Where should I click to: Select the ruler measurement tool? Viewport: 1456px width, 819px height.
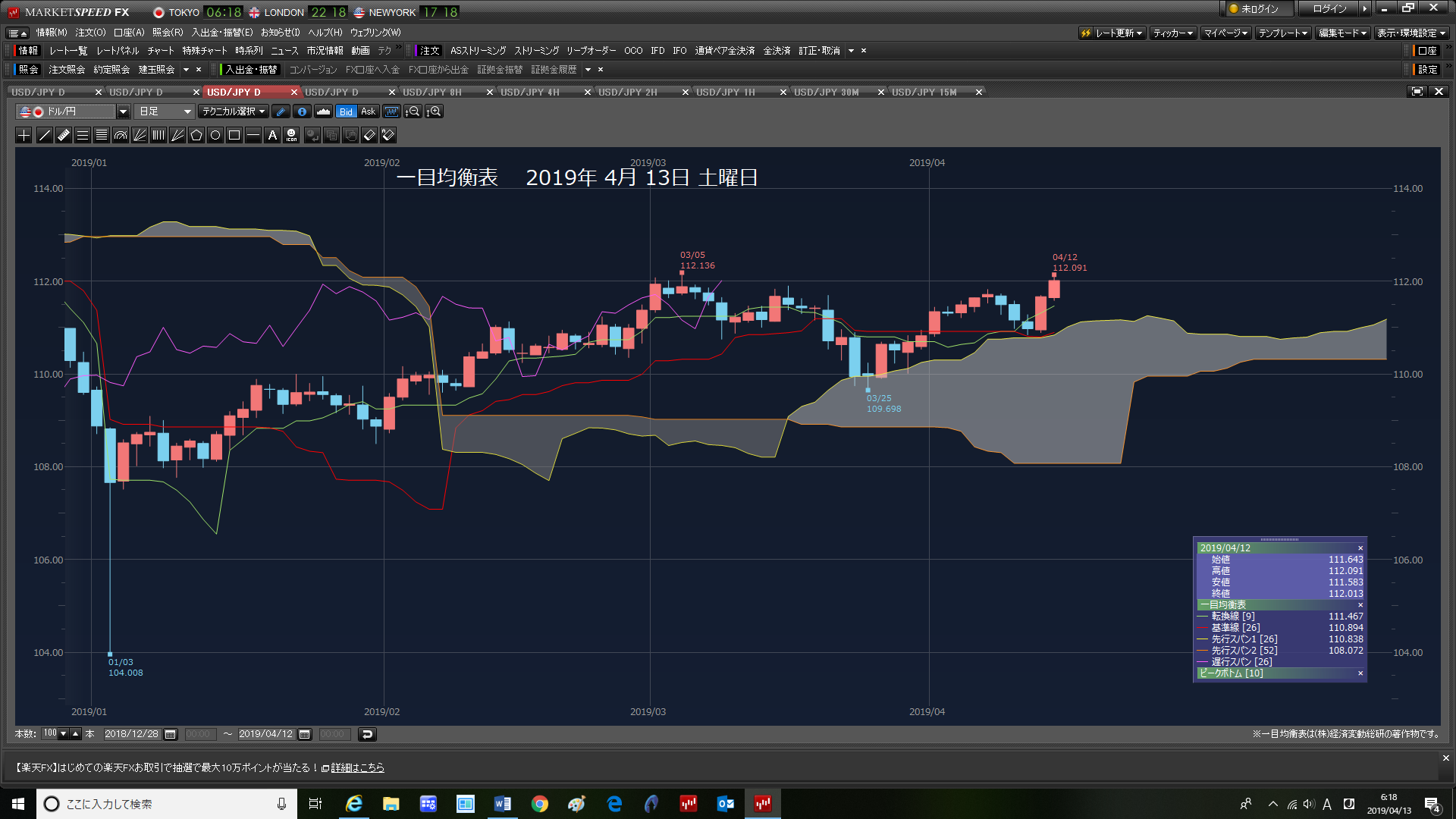pyautogui.click(x=64, y=135)
